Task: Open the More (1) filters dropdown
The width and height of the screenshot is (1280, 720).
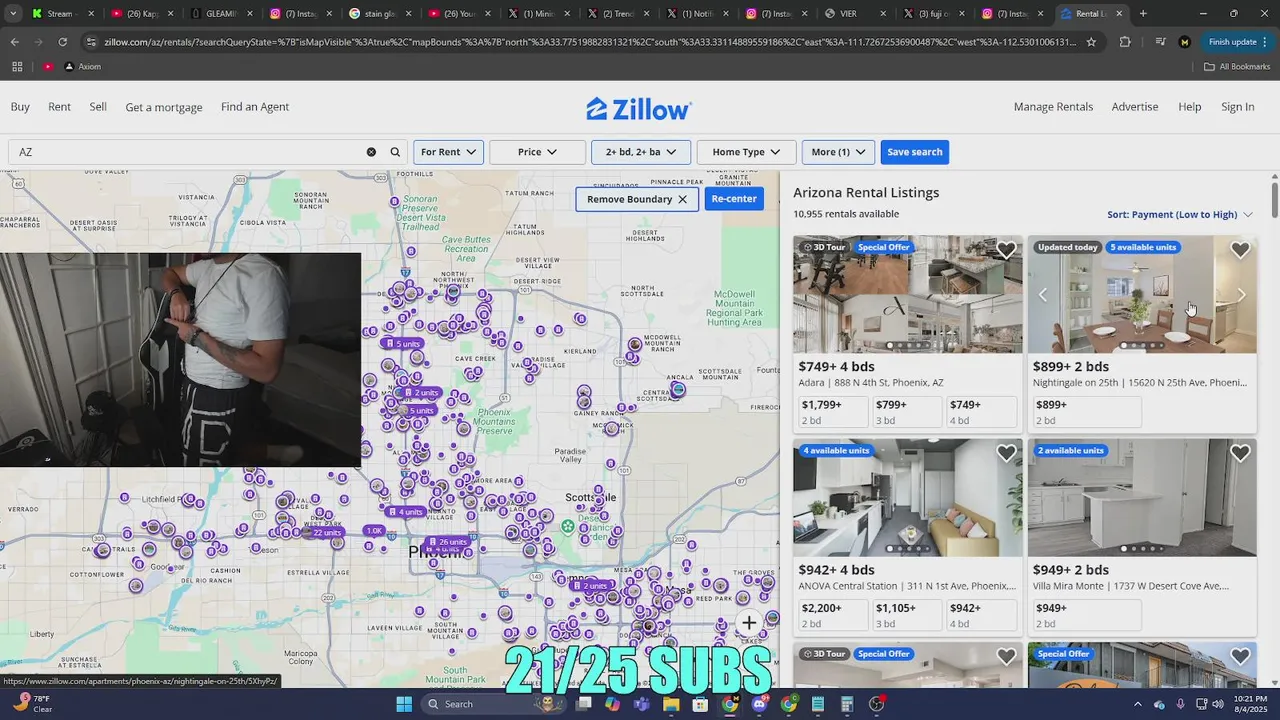Action: pos(839,152)
